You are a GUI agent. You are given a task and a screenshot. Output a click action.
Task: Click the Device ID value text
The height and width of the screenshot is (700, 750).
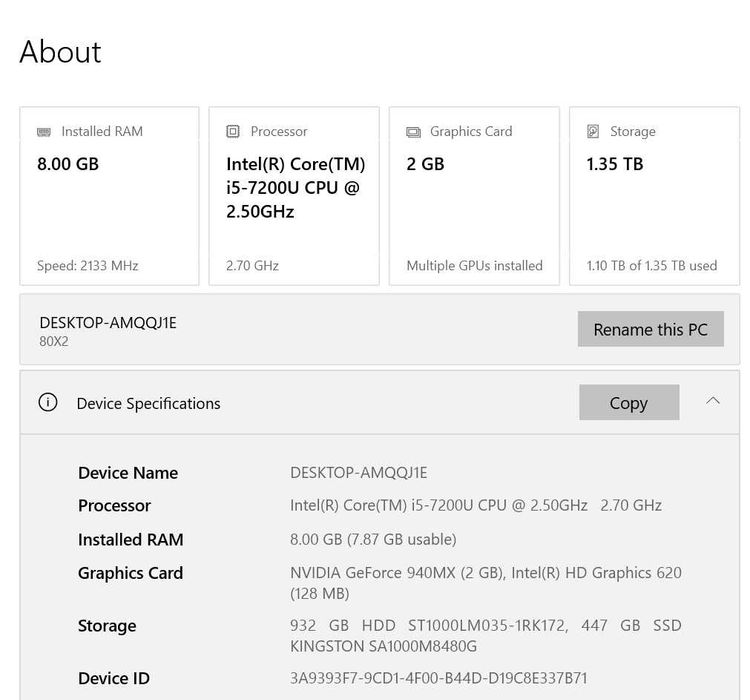439,678
